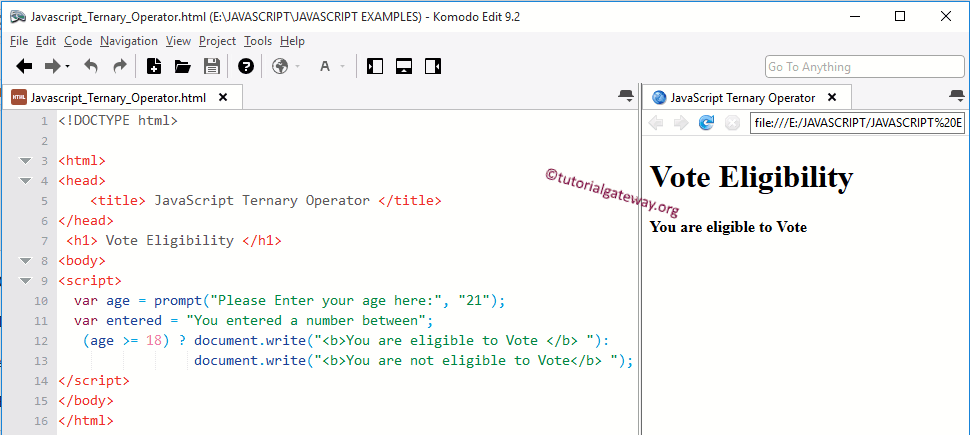Click the Undo icon

pyautogui.click(x=91, y=66)
